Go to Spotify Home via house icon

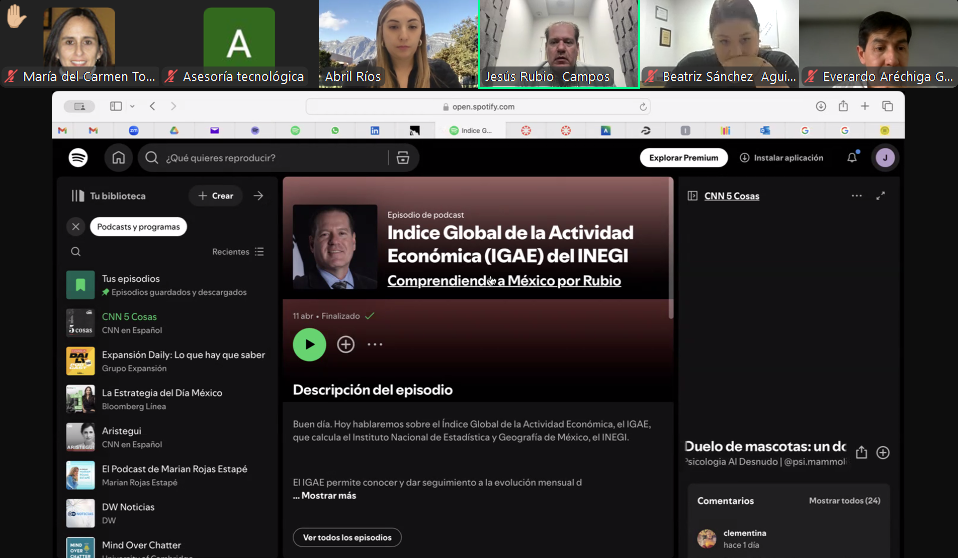[119, 158]
